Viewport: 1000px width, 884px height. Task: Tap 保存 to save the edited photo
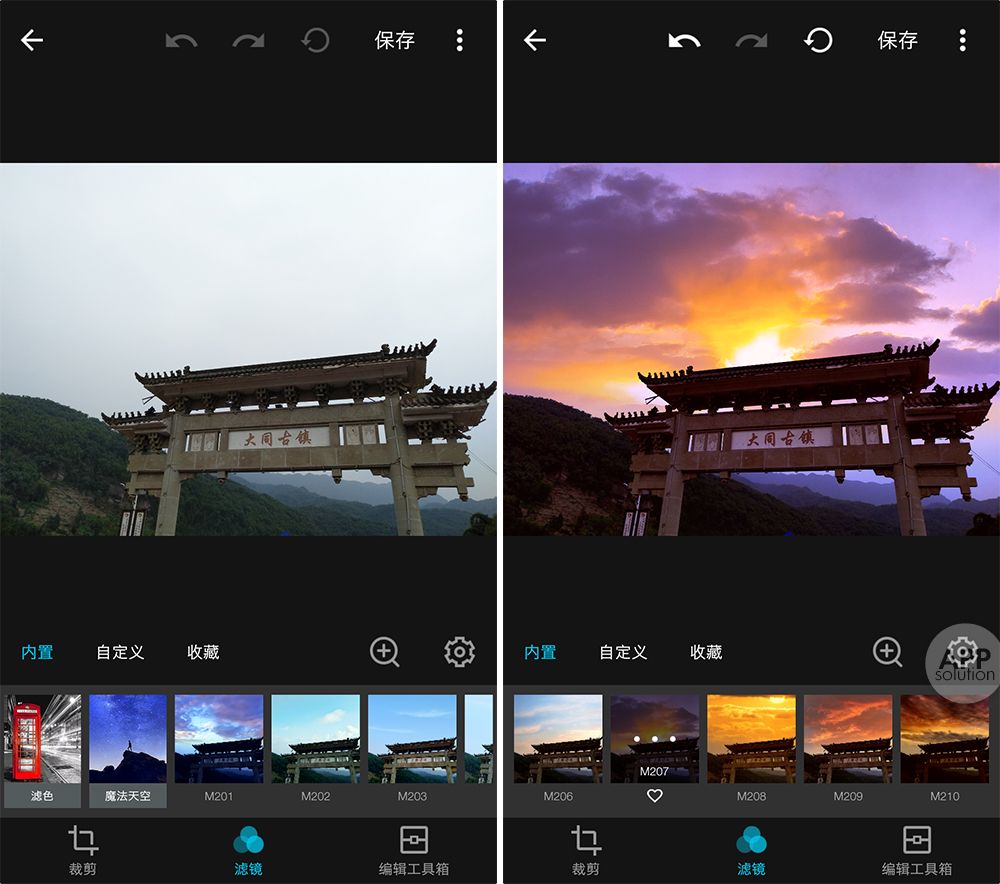click(394, 40)
